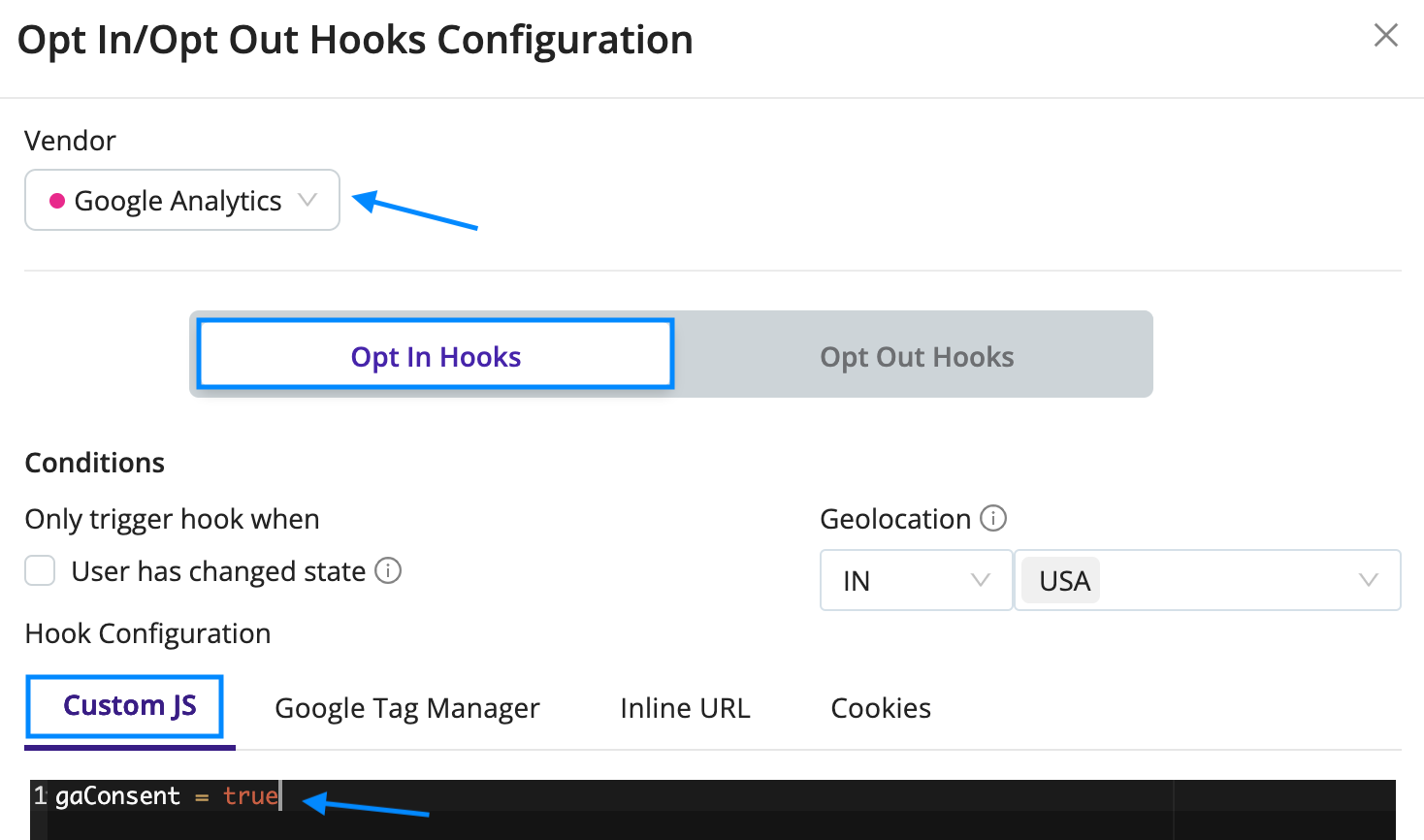Click chevron arrow in IN dropdown
Viewport: 1424px width, 840px height.
(x=981, y=580)
